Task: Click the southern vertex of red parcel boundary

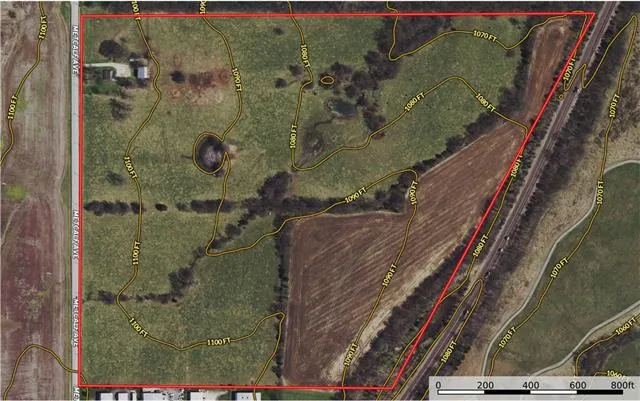Action: coord(392,388)
